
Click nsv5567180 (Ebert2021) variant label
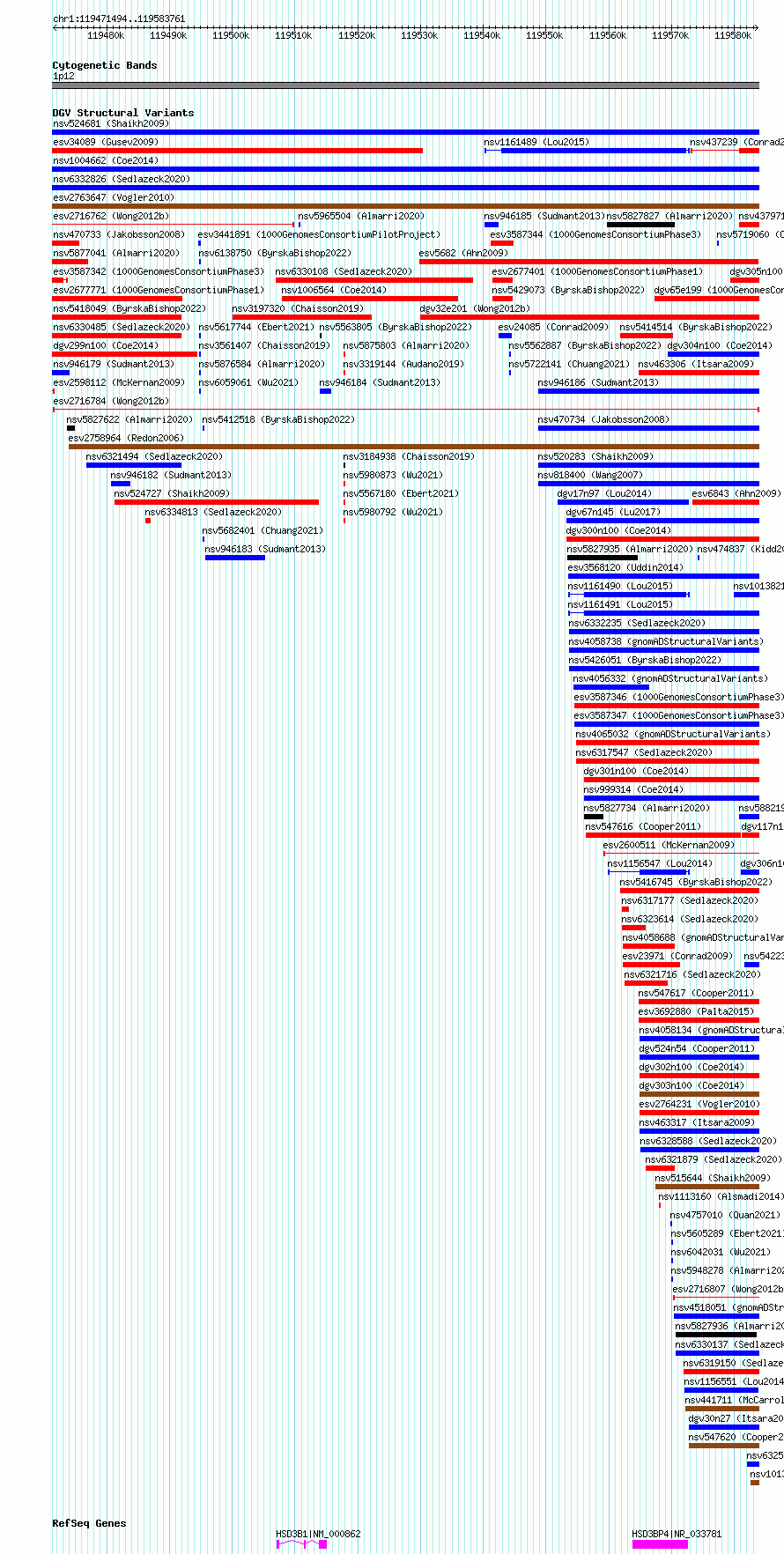[x=401, y=493]
